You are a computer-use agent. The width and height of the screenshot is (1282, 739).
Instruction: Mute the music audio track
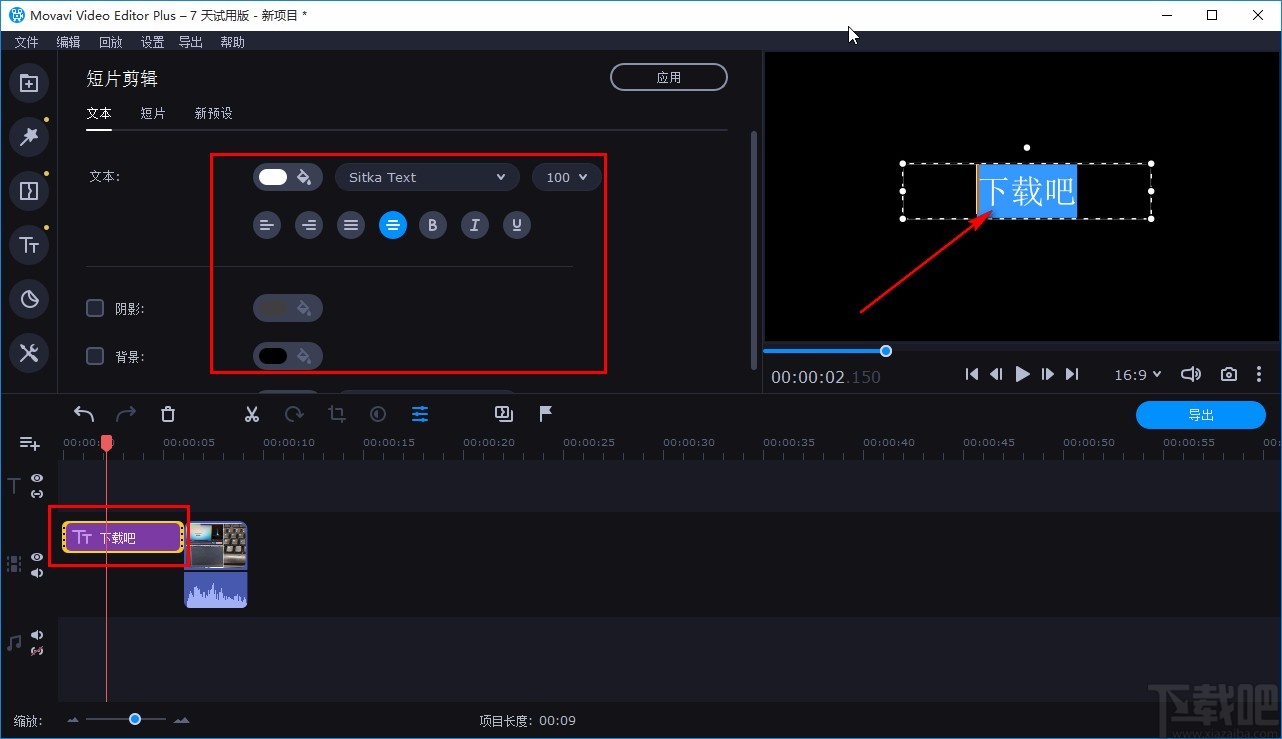[x=37, y=635]
